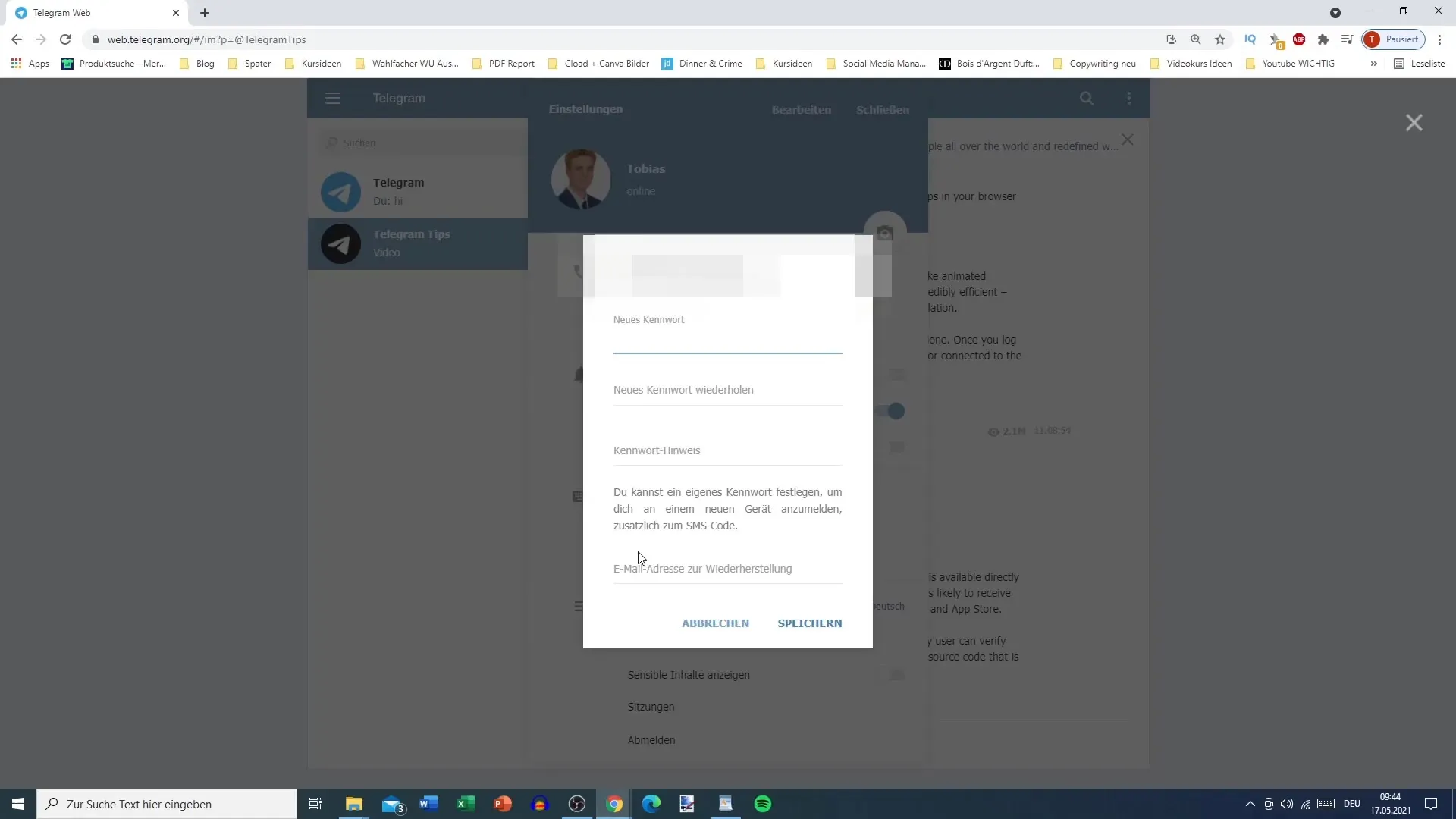
Task: Click the volume speaker tray icon
Action: click(1287, 804)
